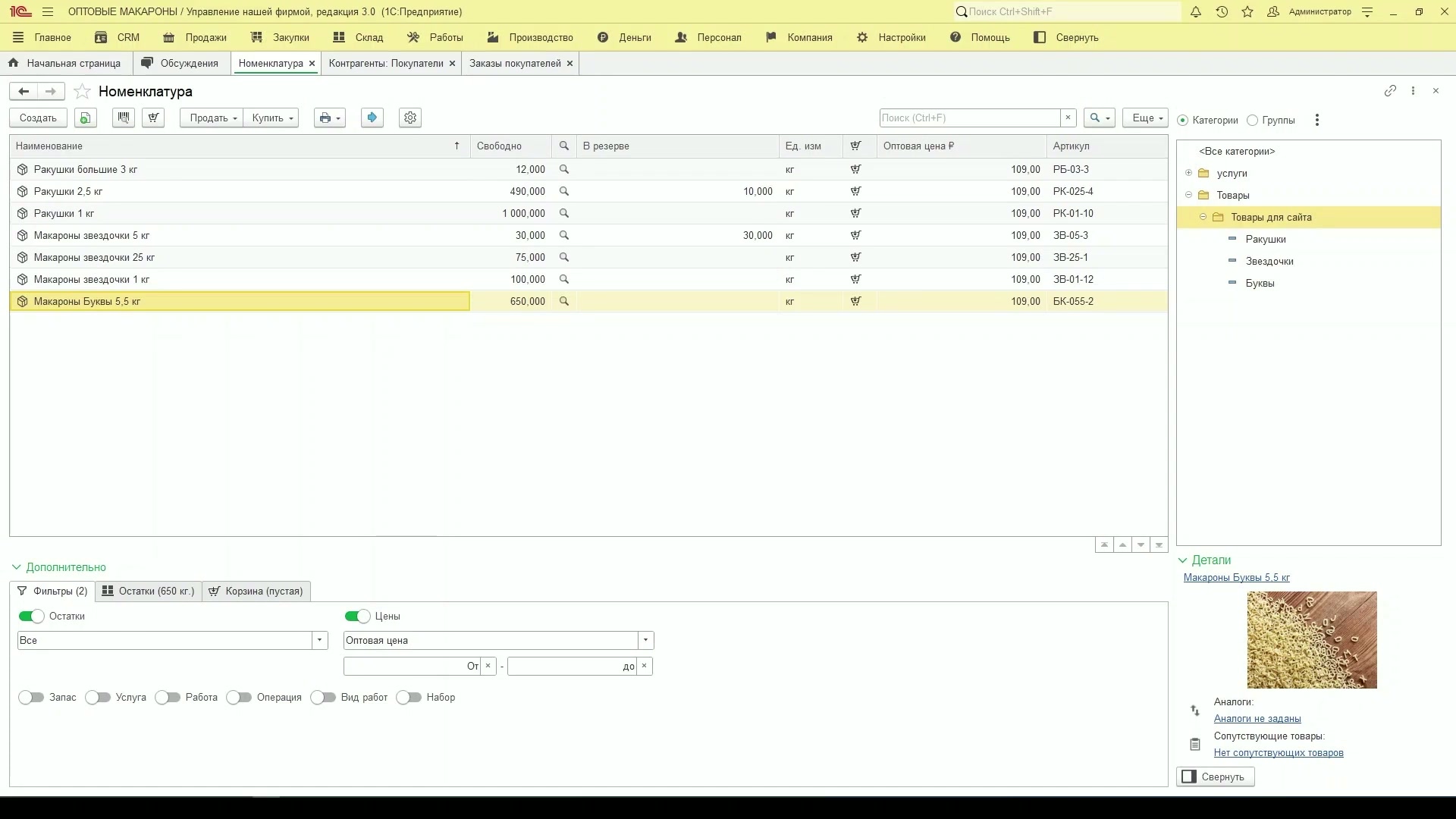Click magnifier icon in Ракушки 1 кг row
Image resolution: width=1456 pixels, height=819 pixels.
click(x=564, y=214)
